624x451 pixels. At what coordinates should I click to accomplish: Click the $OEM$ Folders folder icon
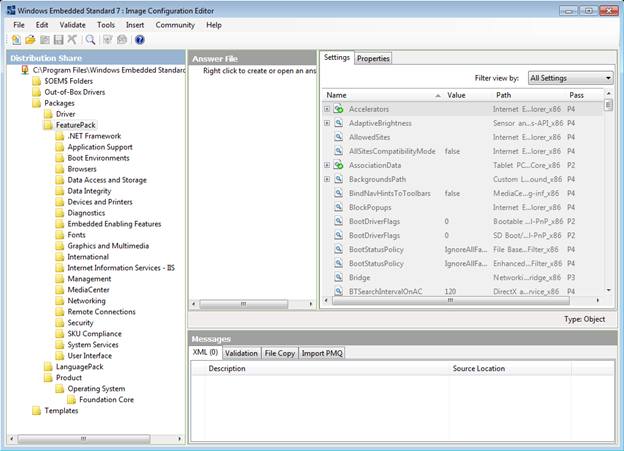tap(37, 81)
